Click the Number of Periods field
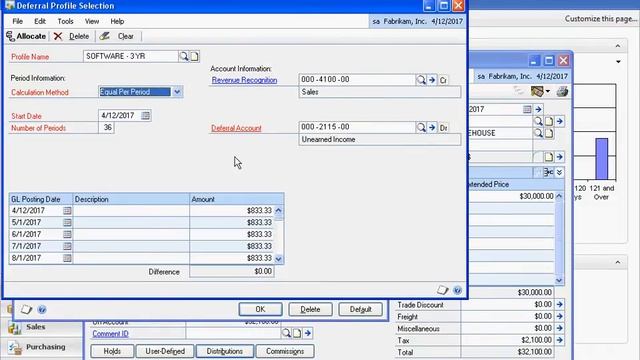Image resolution: width=640 pixels, height=360 pixels. (x=107, y=128)
